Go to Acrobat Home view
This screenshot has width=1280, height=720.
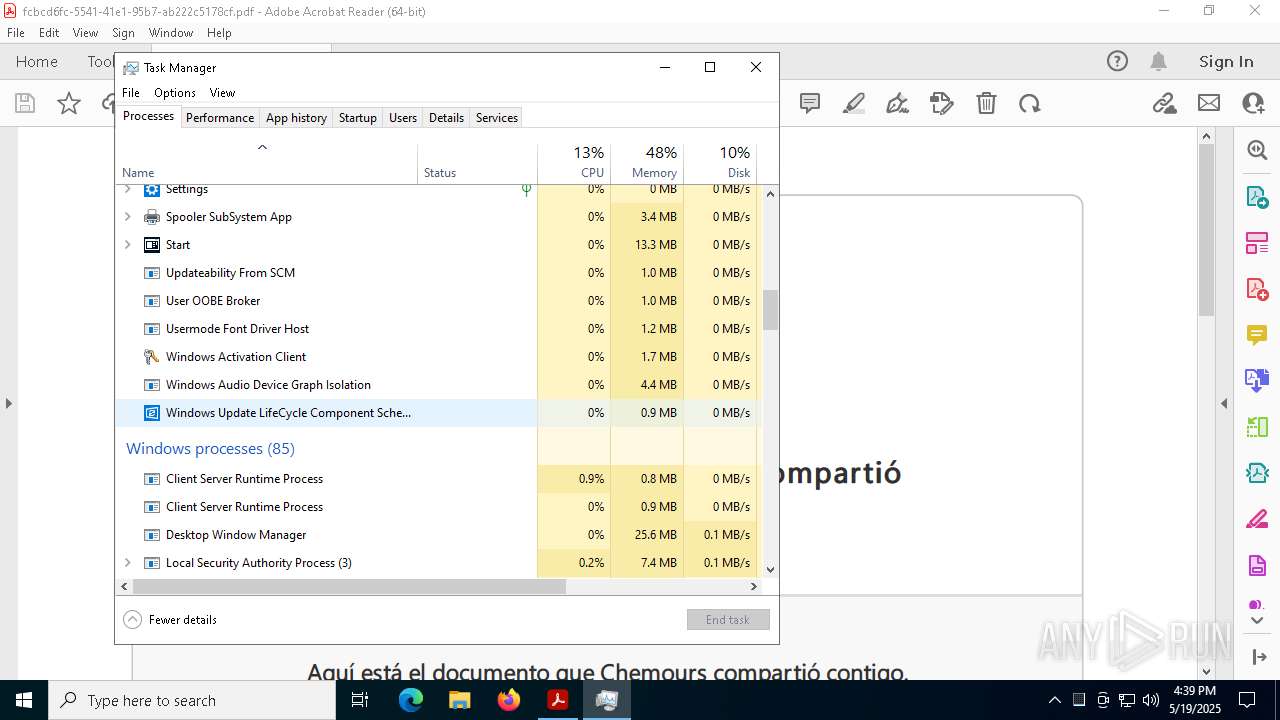click(37, 61)
